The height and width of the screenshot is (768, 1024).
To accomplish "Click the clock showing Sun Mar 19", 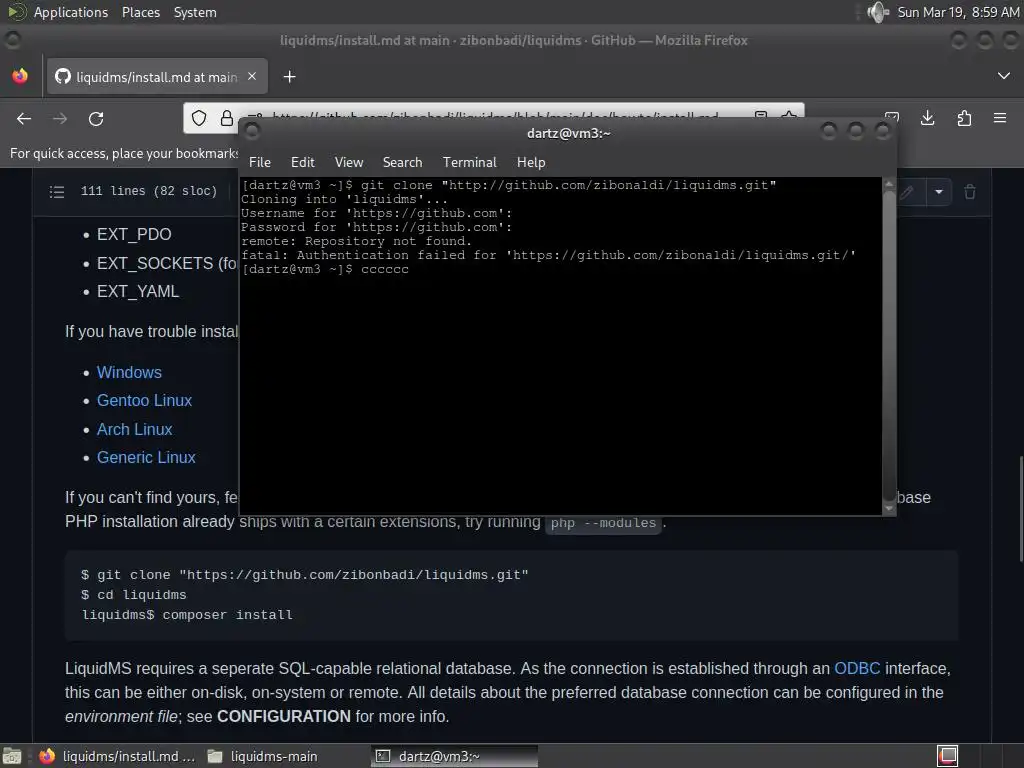I will 958,12.
